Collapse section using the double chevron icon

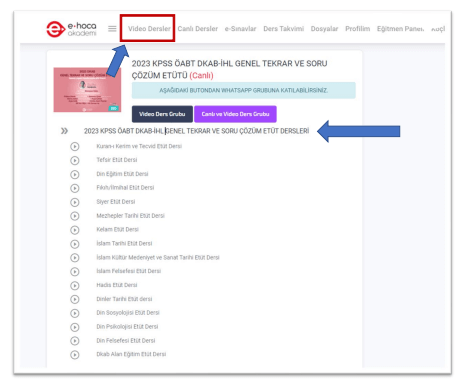(64, 131)
